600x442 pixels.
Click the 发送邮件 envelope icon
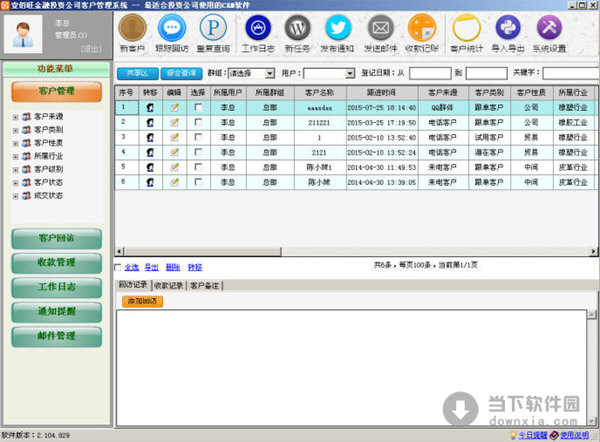(x=380, y=29)
